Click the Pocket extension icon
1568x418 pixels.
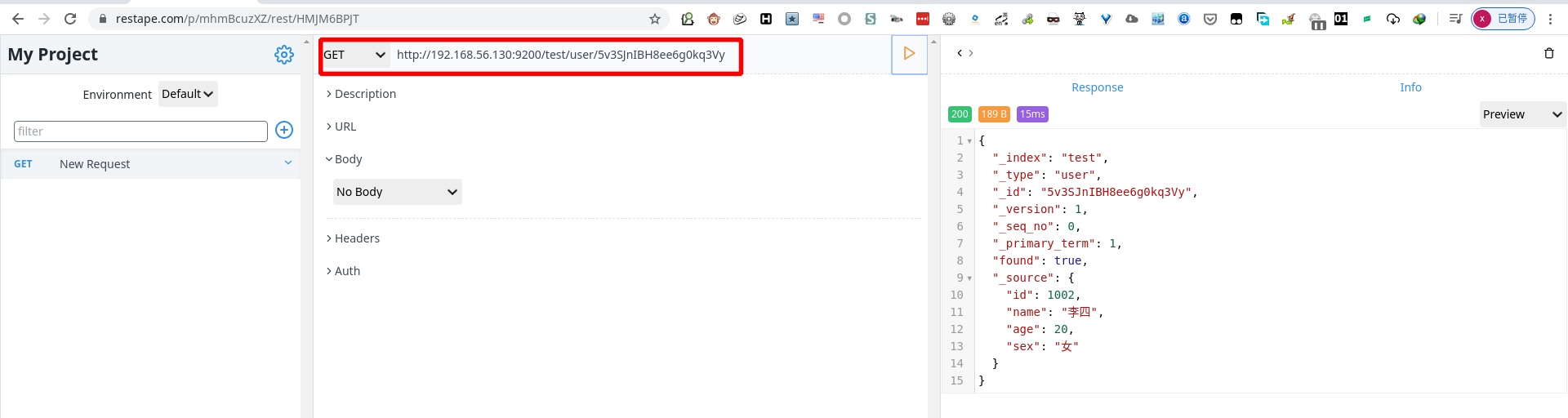point(1210,19)
